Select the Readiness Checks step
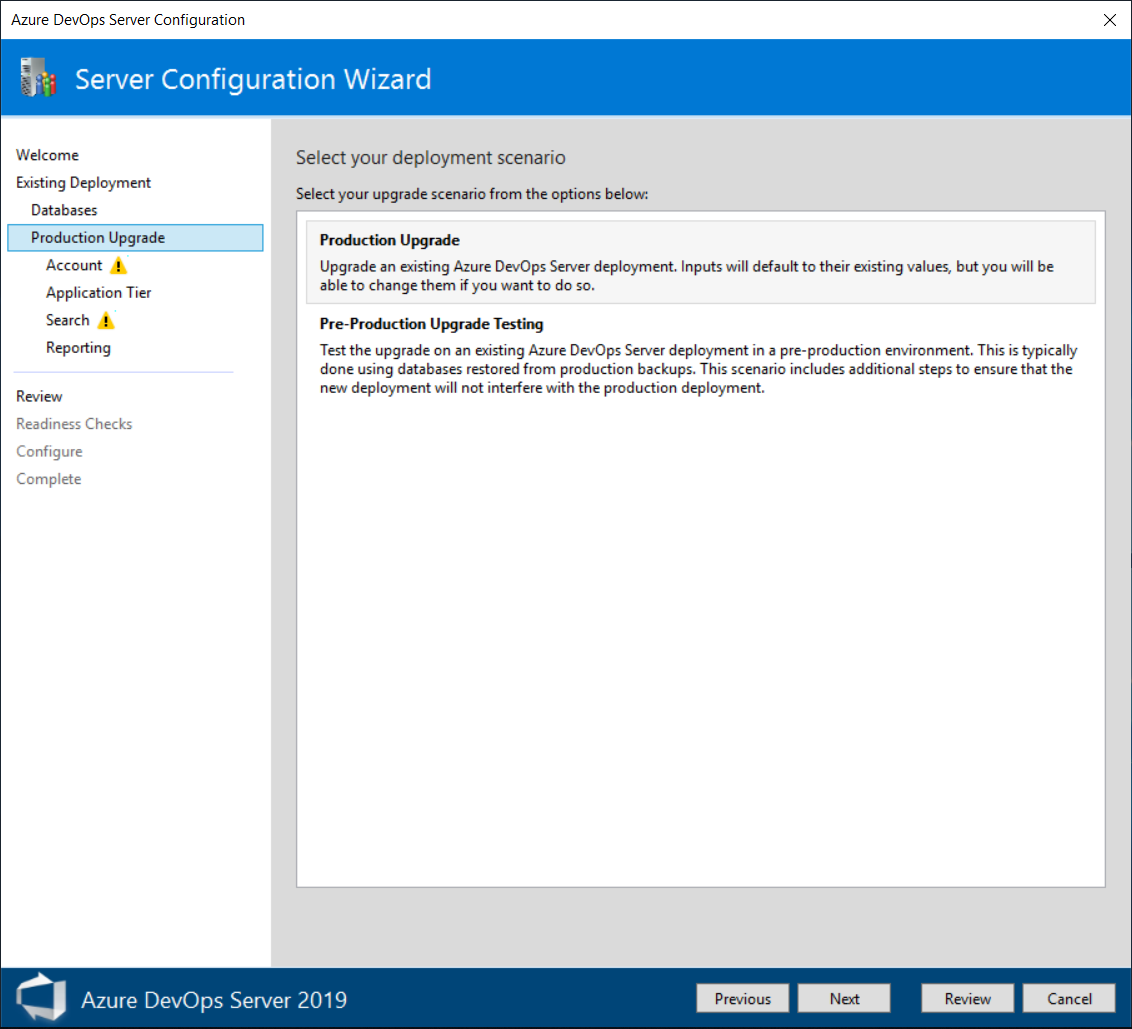The height and width of the screenshot is (1029, 1132). tap(74, 424)
